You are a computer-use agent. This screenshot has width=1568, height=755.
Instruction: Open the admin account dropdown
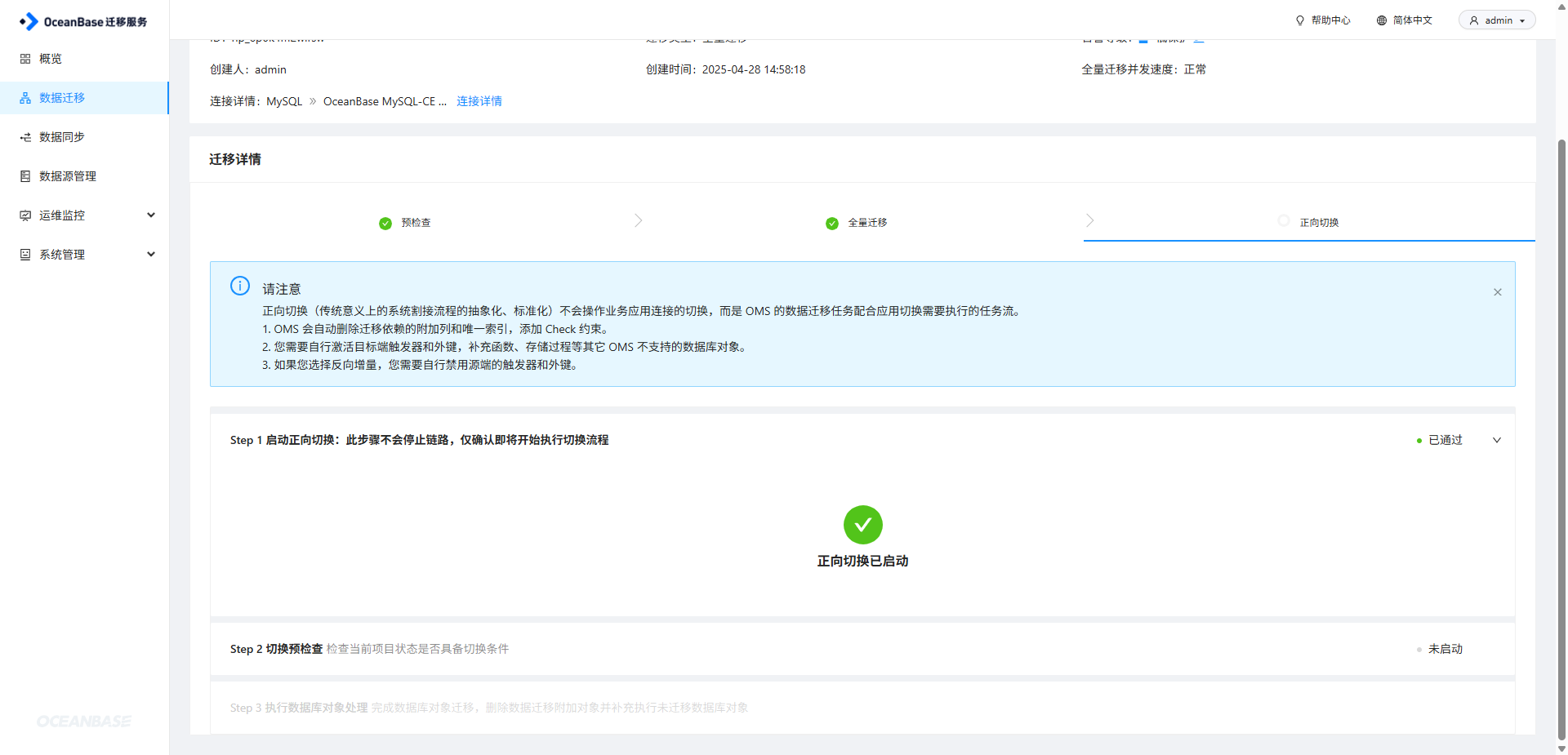click(1497, 20)
